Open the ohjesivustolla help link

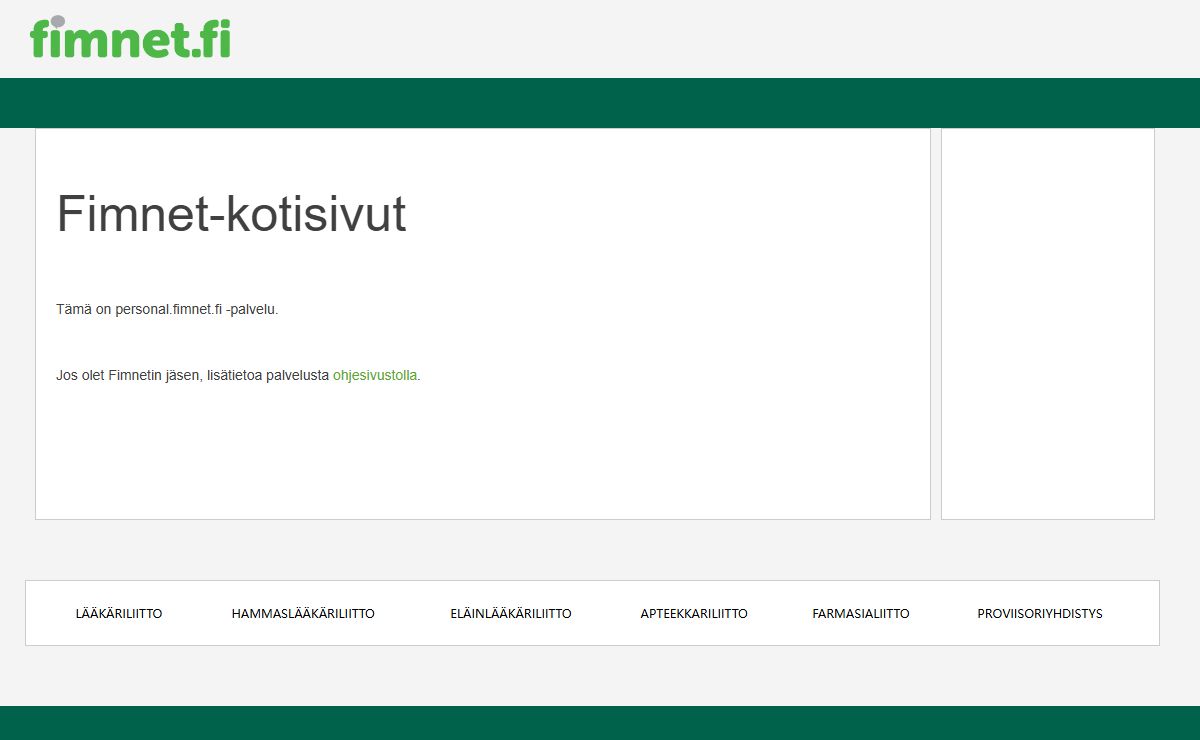click(375, 376)
